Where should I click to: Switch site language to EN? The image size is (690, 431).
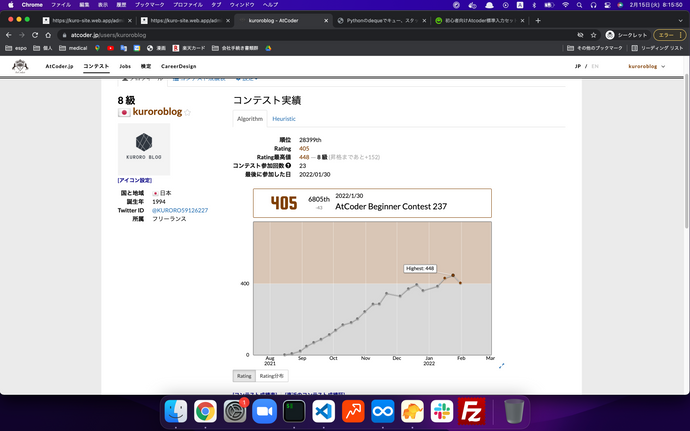point(595,66)
